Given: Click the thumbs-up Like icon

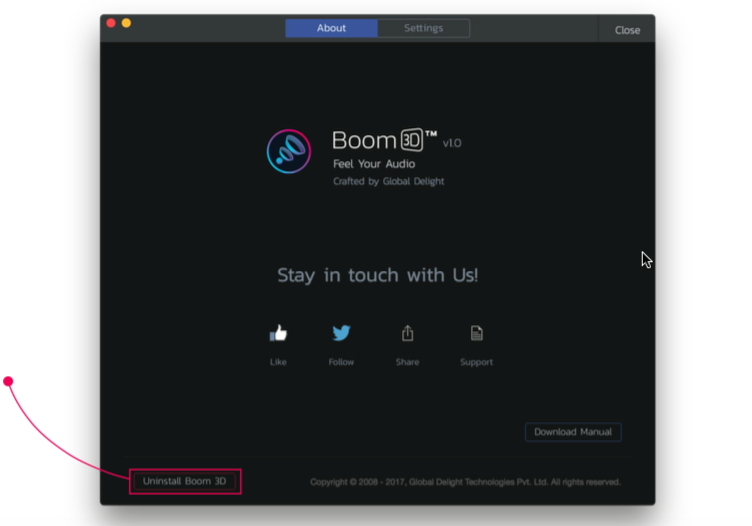Looking at the screenshot, I should click(x=278, y=333).
